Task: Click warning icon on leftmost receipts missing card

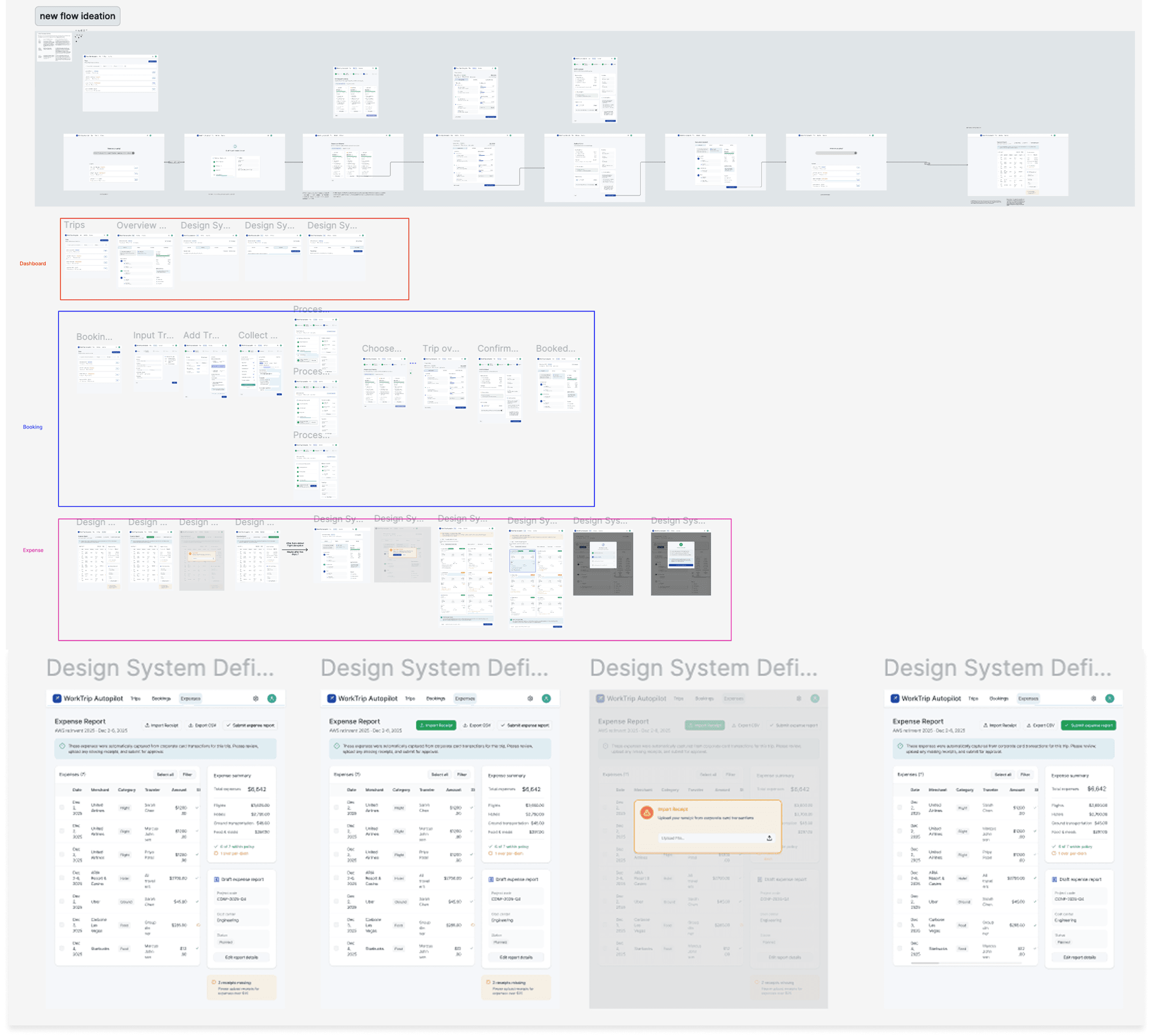Action: coord(214,982)
